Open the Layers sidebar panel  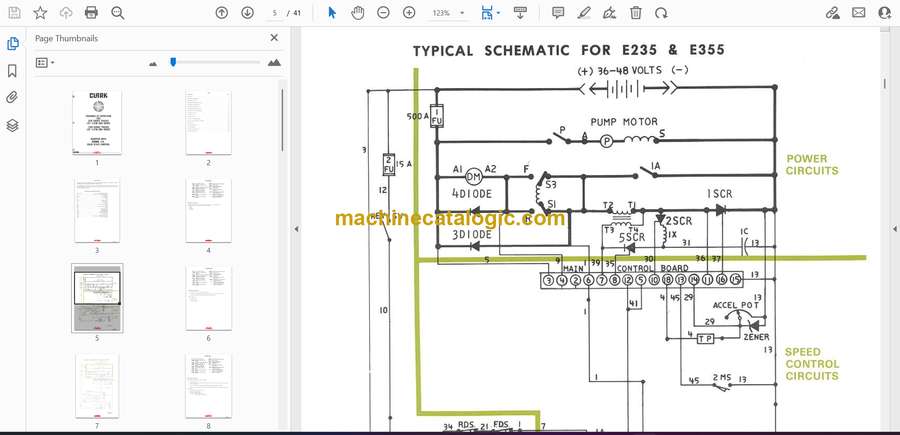[x=13, y=125]
